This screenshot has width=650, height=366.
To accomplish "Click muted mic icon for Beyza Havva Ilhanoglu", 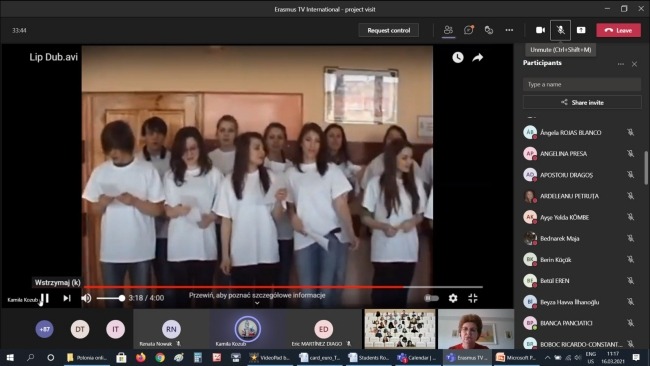I will click(630, 302).
